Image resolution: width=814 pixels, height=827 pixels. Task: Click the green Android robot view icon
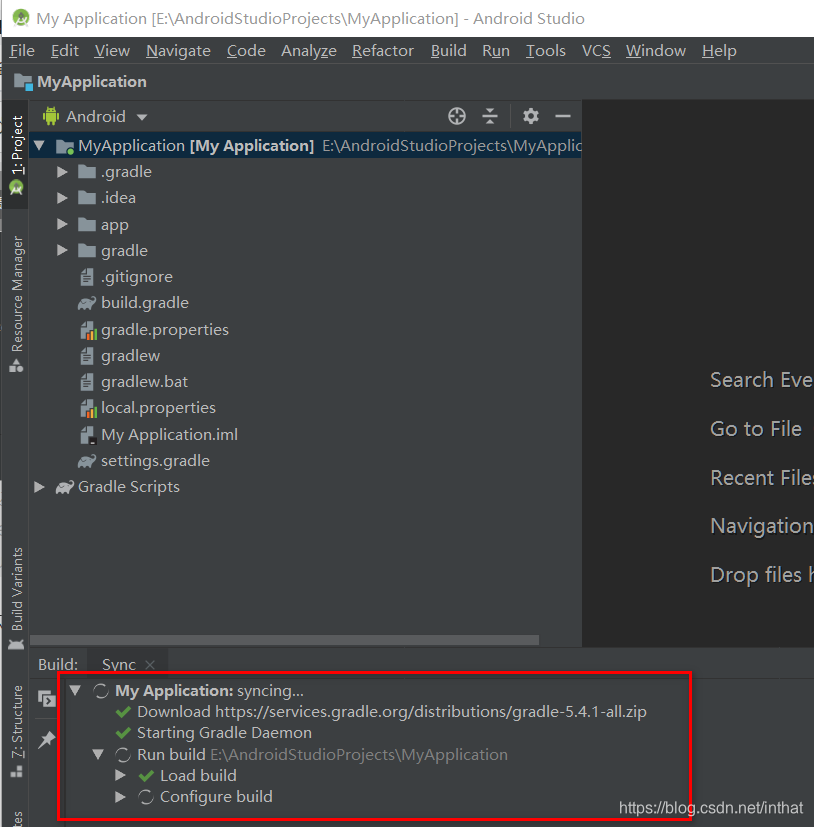tap(51, 116)
